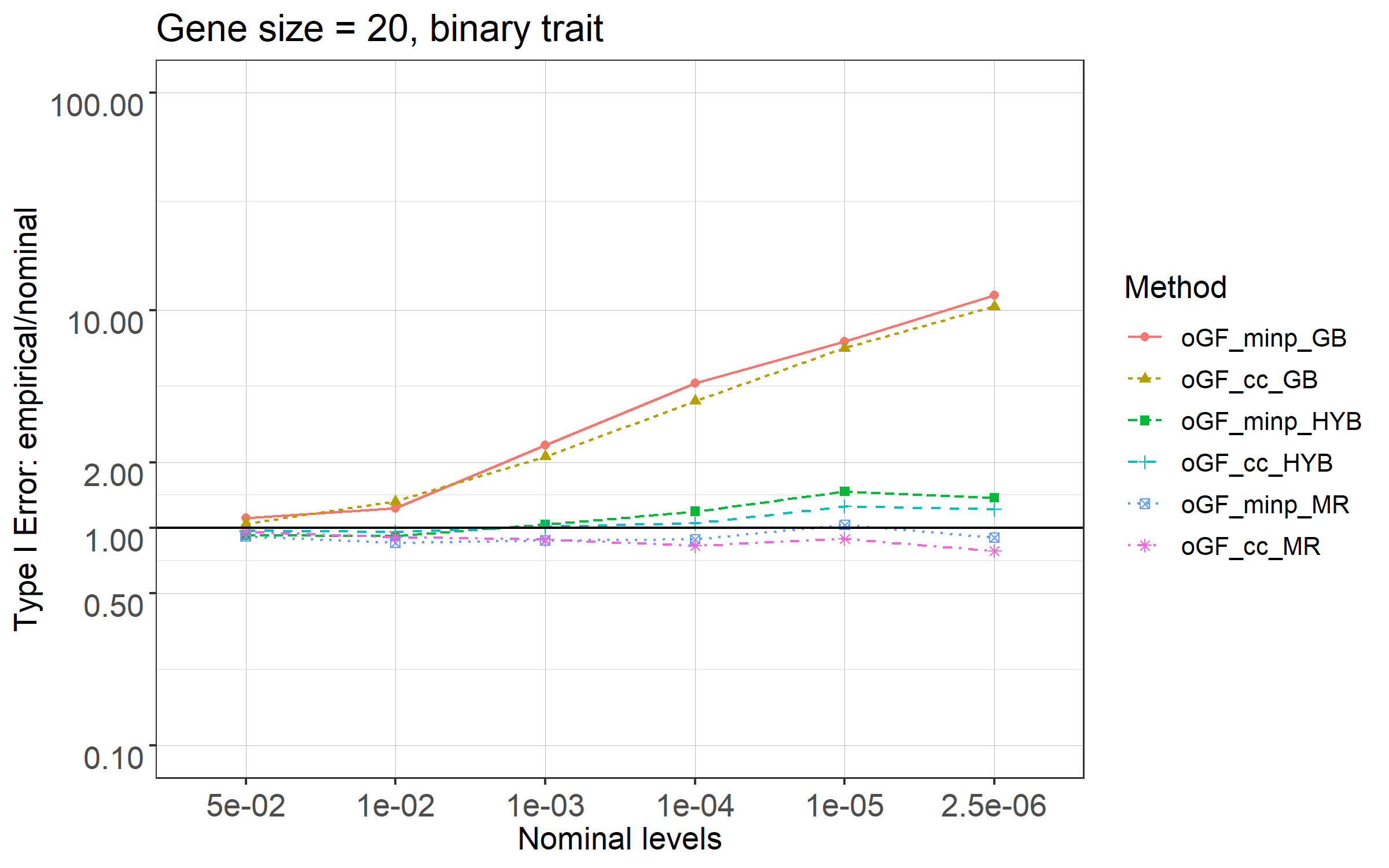Click the chart title 'Gene size = 20, binary trait'
This screenshot has width=1389, height=868.
tap(380, 29)
